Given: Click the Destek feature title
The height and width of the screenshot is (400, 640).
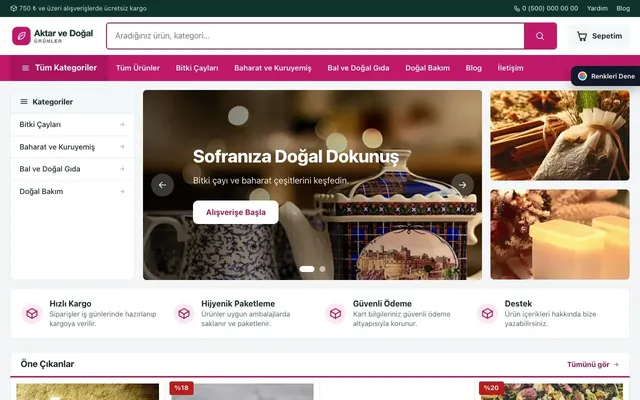Looking at the screenshot, I should [518, 304].
